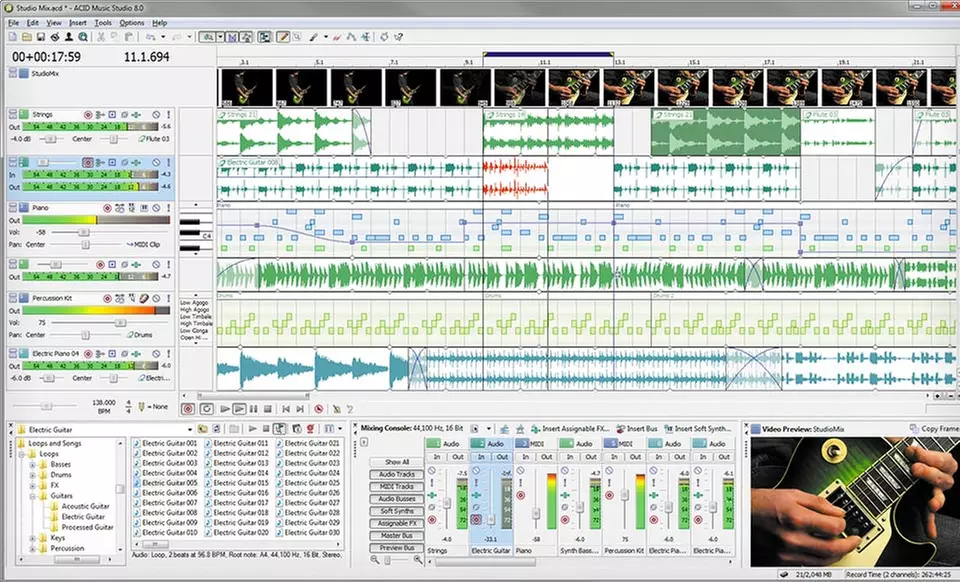Collapse the Guitars folder in tree

pyautogui.click(x=32, y=496)
